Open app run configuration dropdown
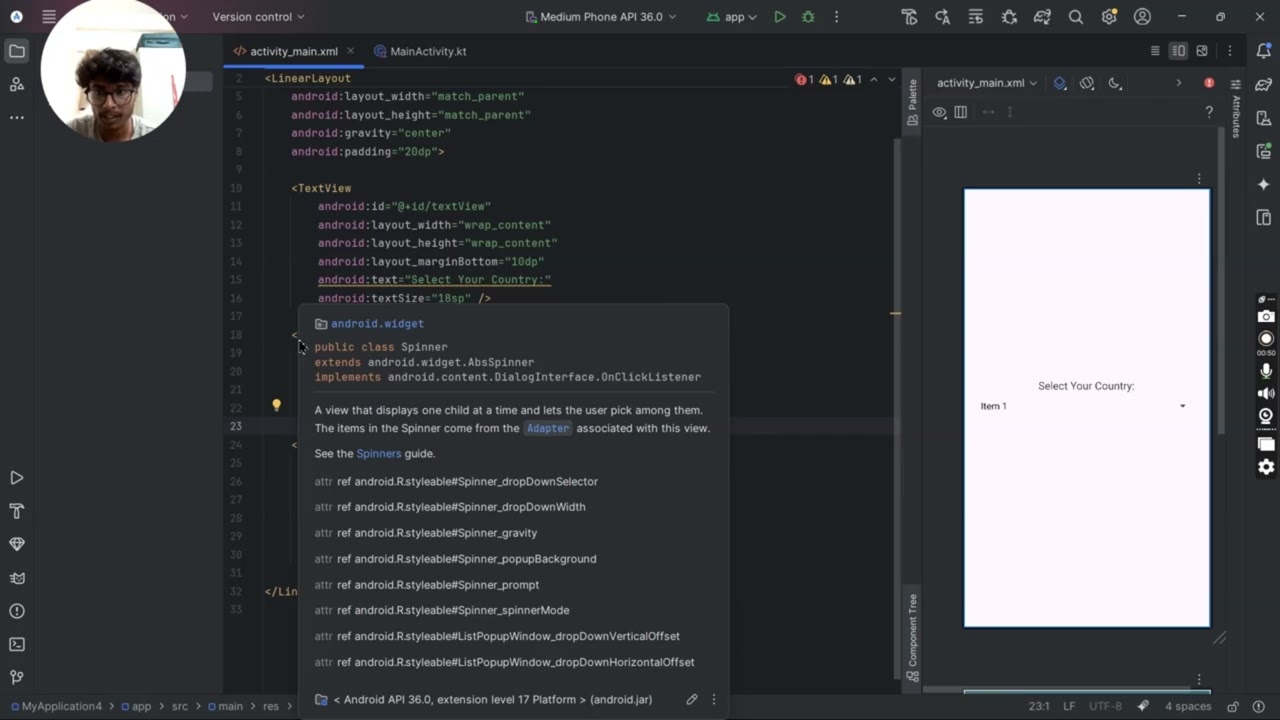 [x=732, y=17]
